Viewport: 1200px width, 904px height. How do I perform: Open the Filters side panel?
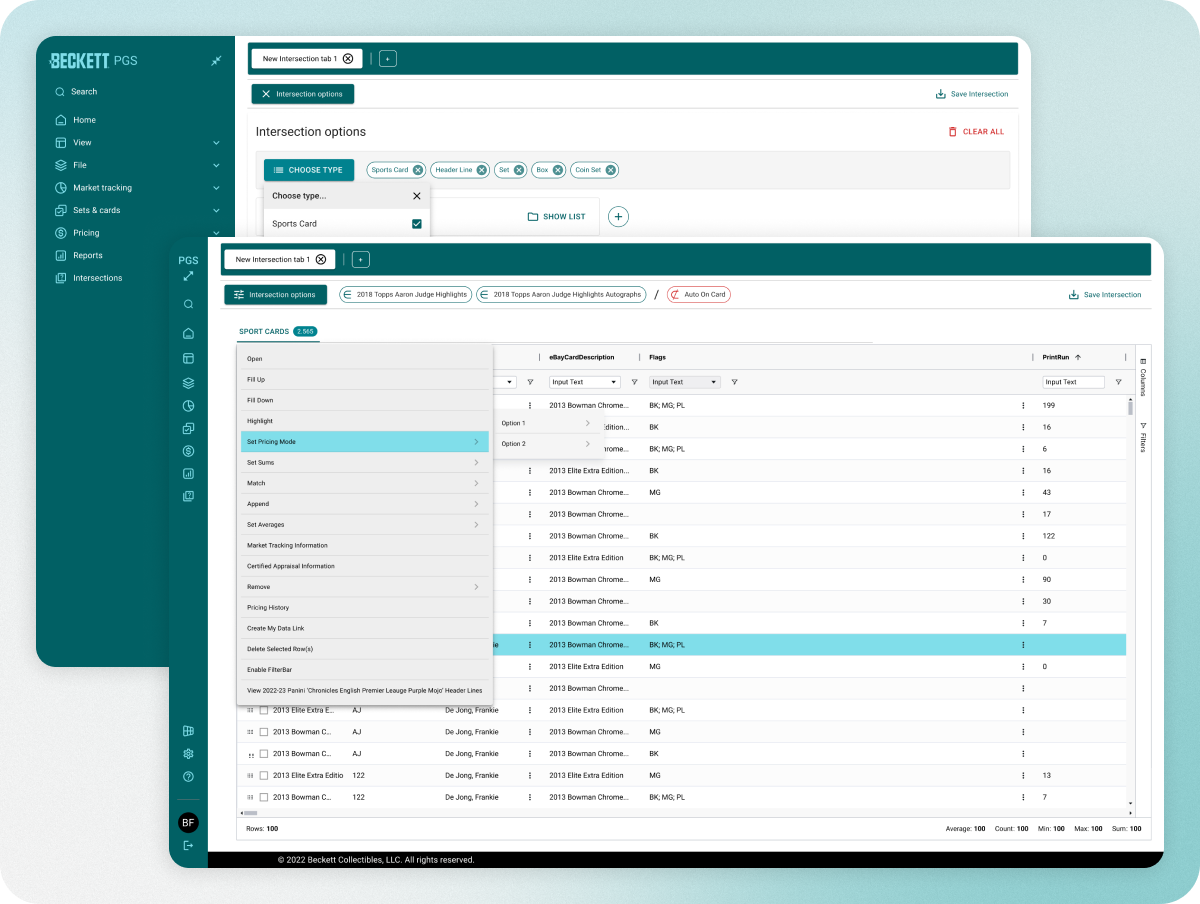pyautogui.click(x=1143, y=437)
